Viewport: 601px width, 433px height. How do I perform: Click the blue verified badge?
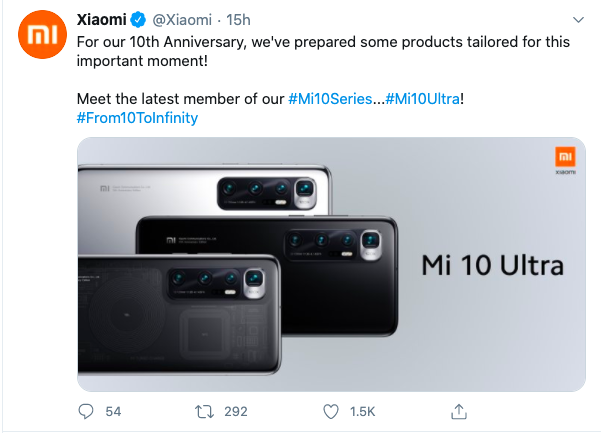(x=138, y=19)
